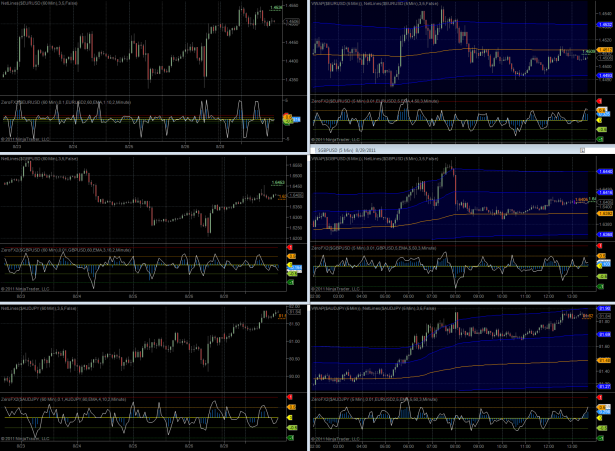Click the VWAP($GBPUSD (5 Min)) indicator label
Image resolution: width=615 pixels, height=451 pixels.
tap(375, 158)
